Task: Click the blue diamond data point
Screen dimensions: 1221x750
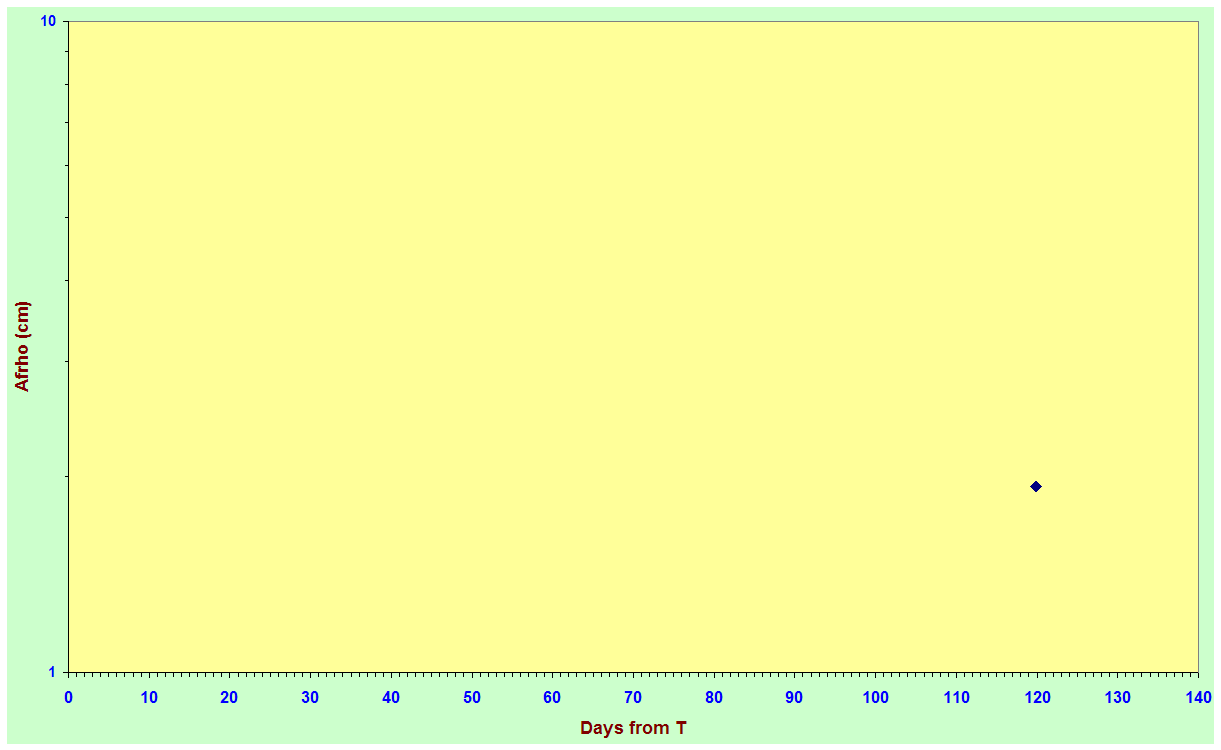Action: point(1036,486)
